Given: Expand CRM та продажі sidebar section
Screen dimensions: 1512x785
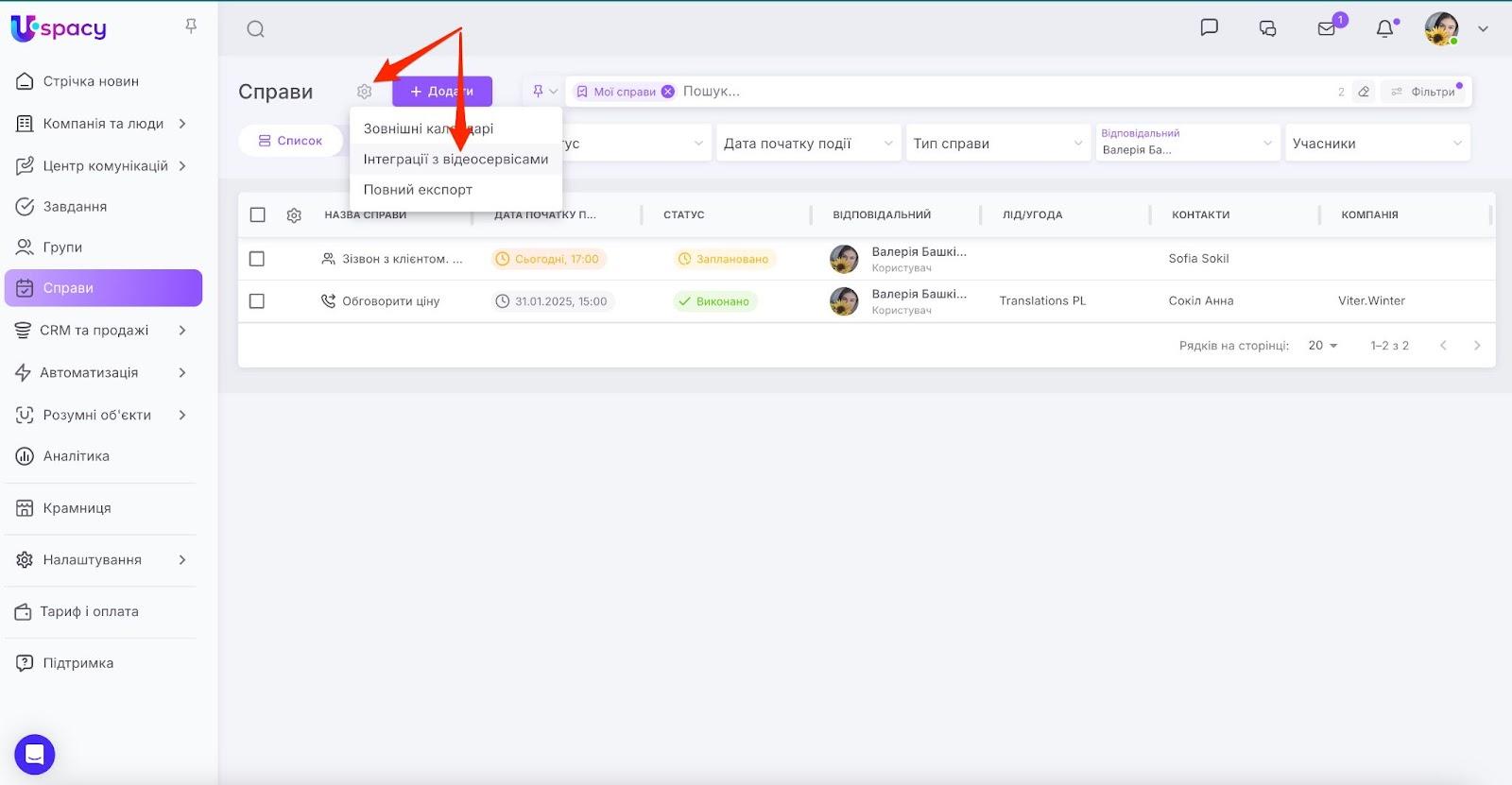Looking at the screenshot, I should coord(103,331).
